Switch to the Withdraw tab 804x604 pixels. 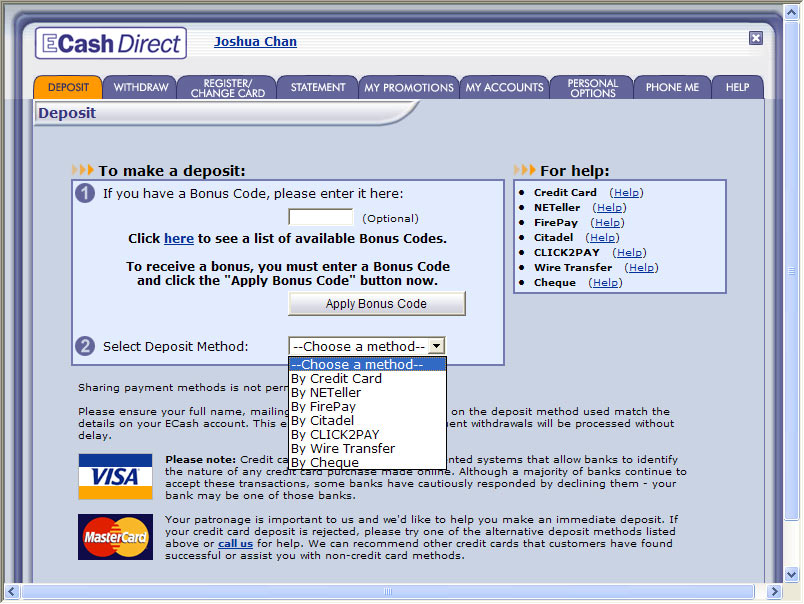tap(140, 88)
